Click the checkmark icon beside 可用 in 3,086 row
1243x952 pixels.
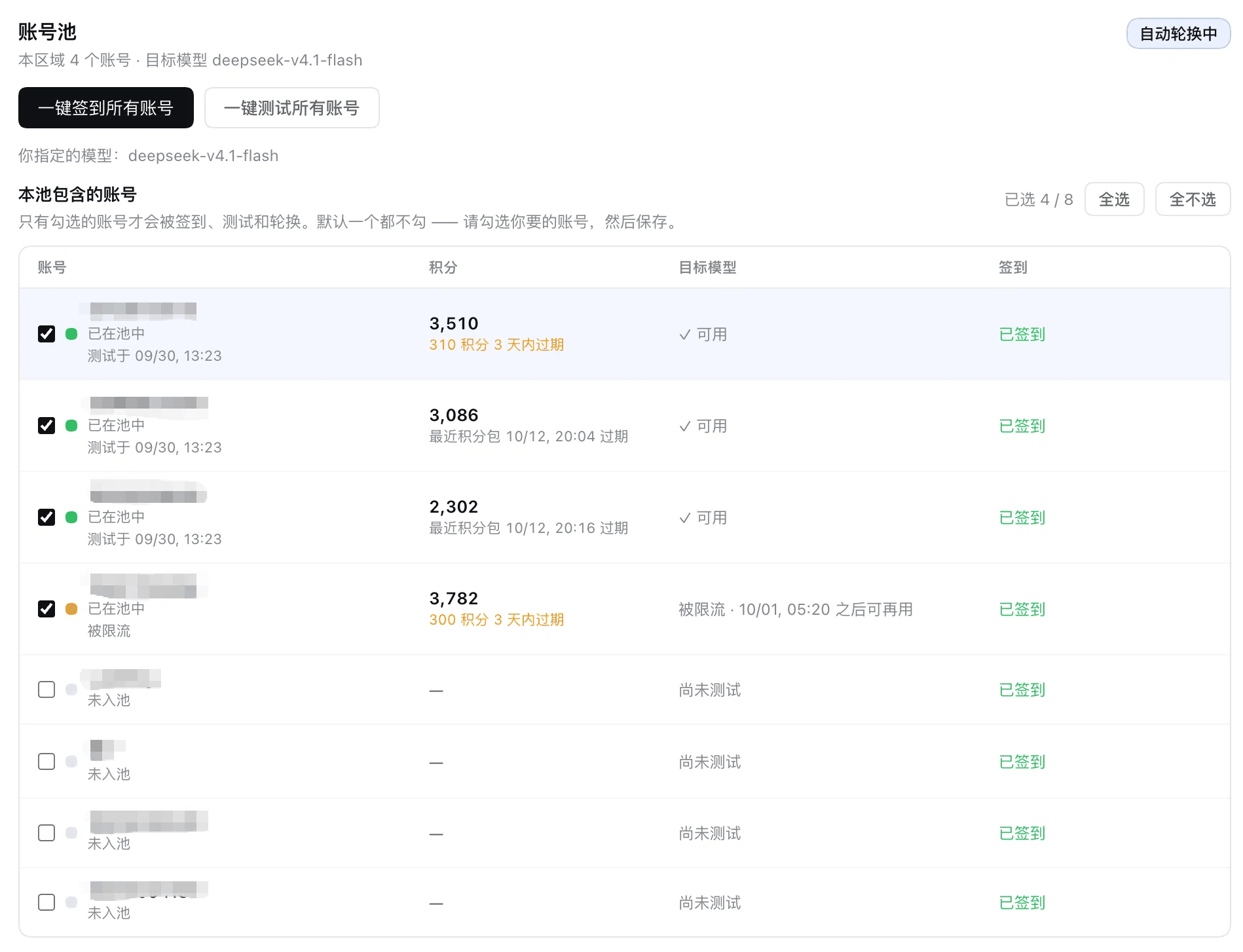coord(685,426)
